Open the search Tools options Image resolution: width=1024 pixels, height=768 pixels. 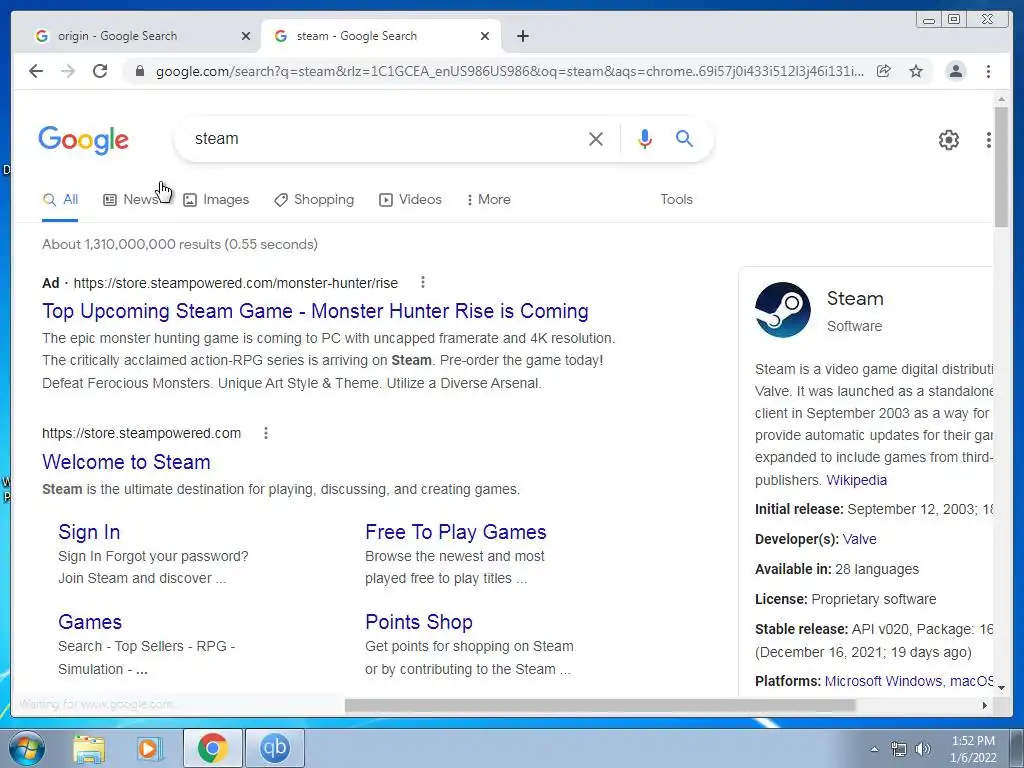point(676,199)
